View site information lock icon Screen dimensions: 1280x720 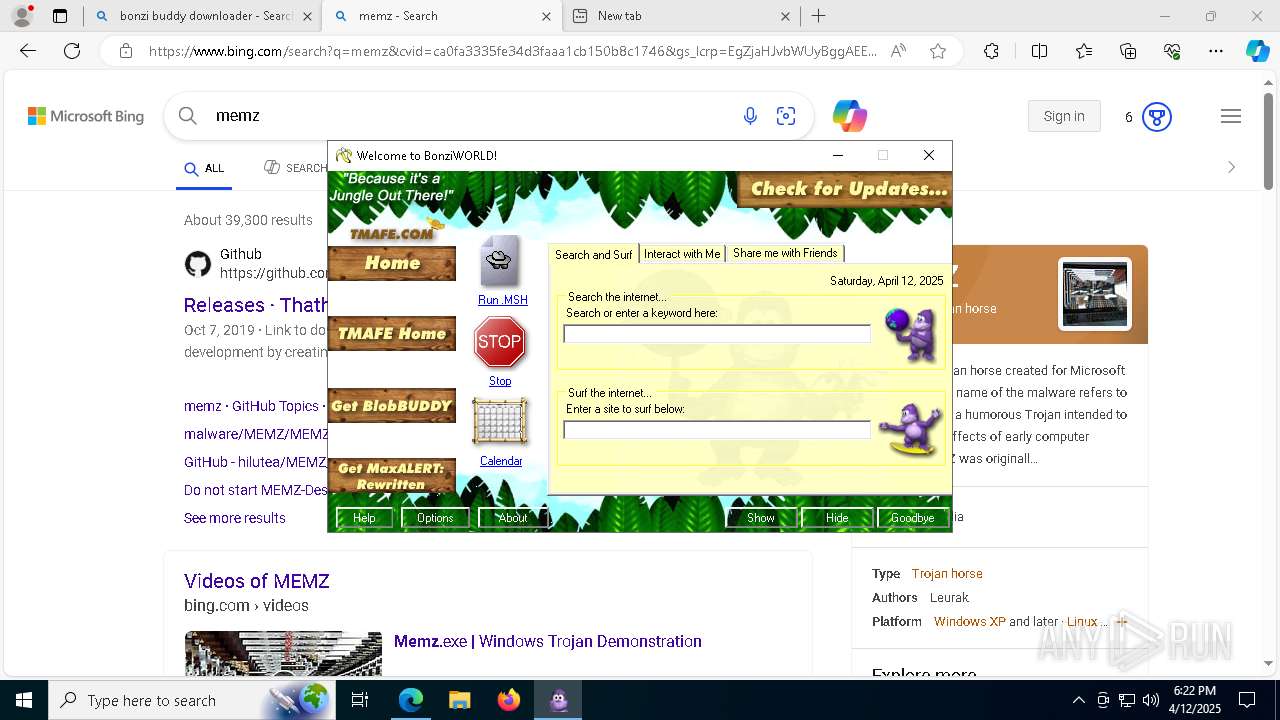click(125, 51)
